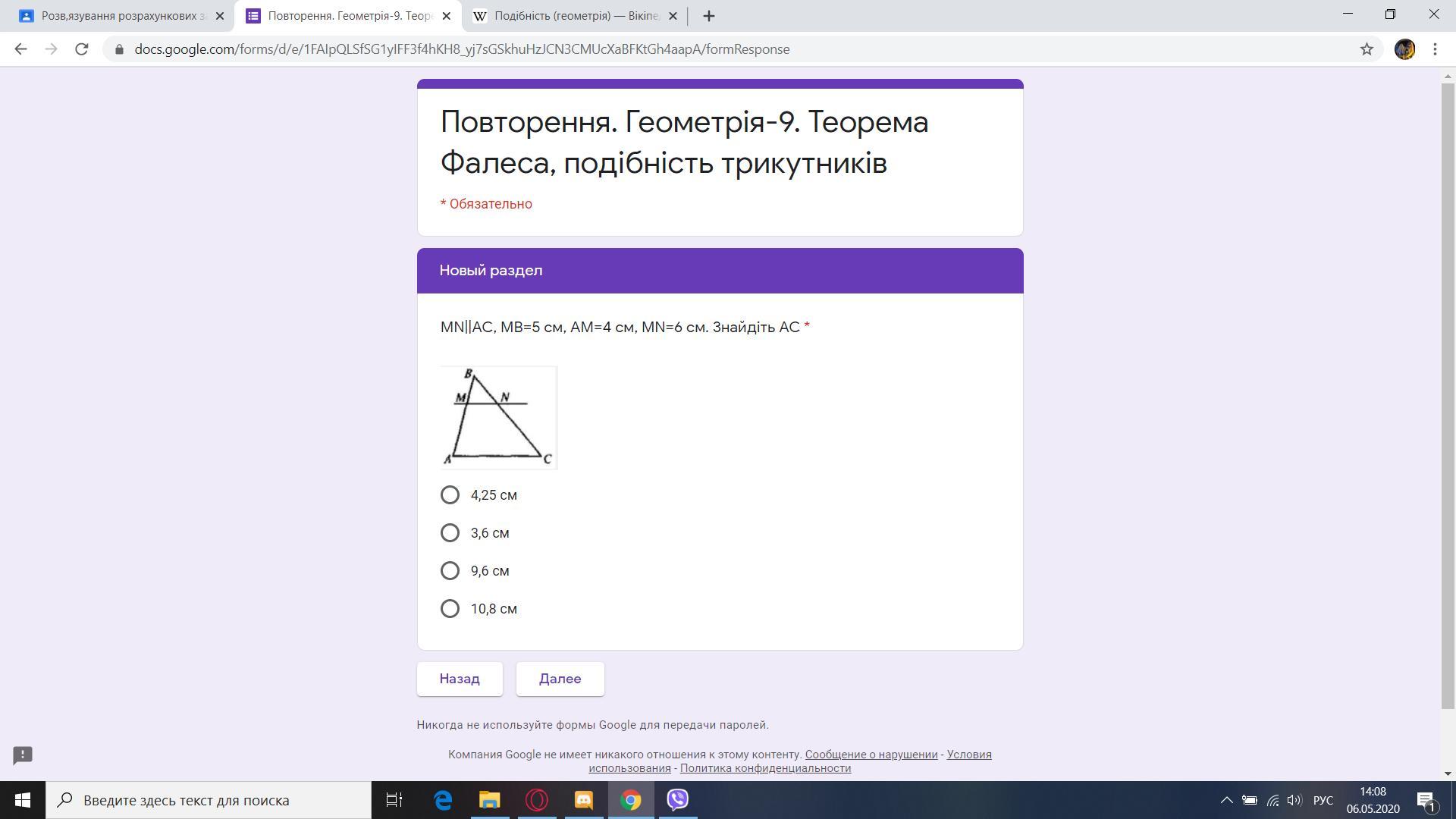The height and width of the screenshot is (819, 1456).
Task: Click the Chrome profile avatar icon
Action: (x=1404, y=49)
